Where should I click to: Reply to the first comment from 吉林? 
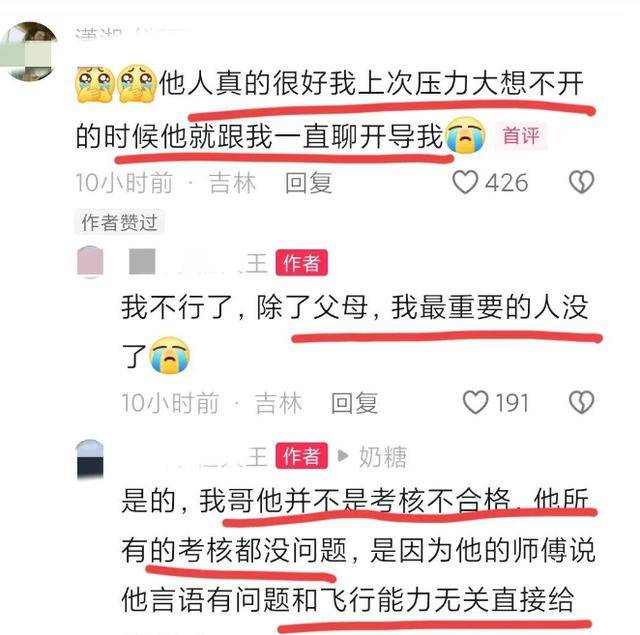pyautogui.click(x=308, y=182)
